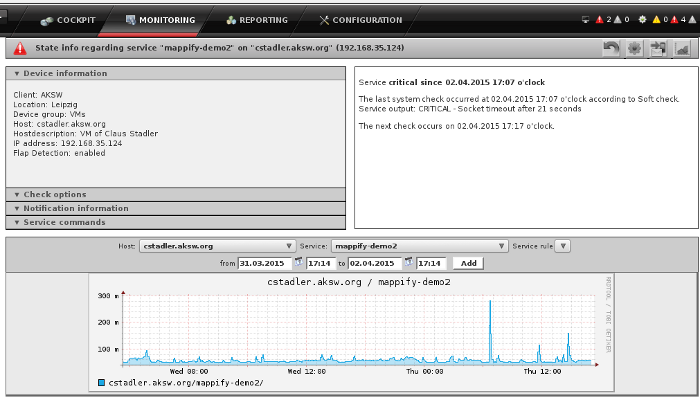
Task: Open the Service rule dropdown arrow
Action: (x=562, y=246)
